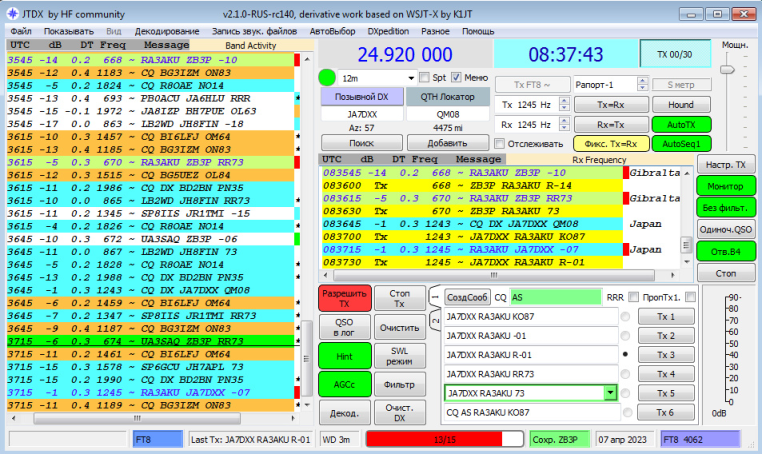The width and height of the screenshot is (762, 454).
Task: Click the Разрешить TX button
Action: [x=345, y=298]
